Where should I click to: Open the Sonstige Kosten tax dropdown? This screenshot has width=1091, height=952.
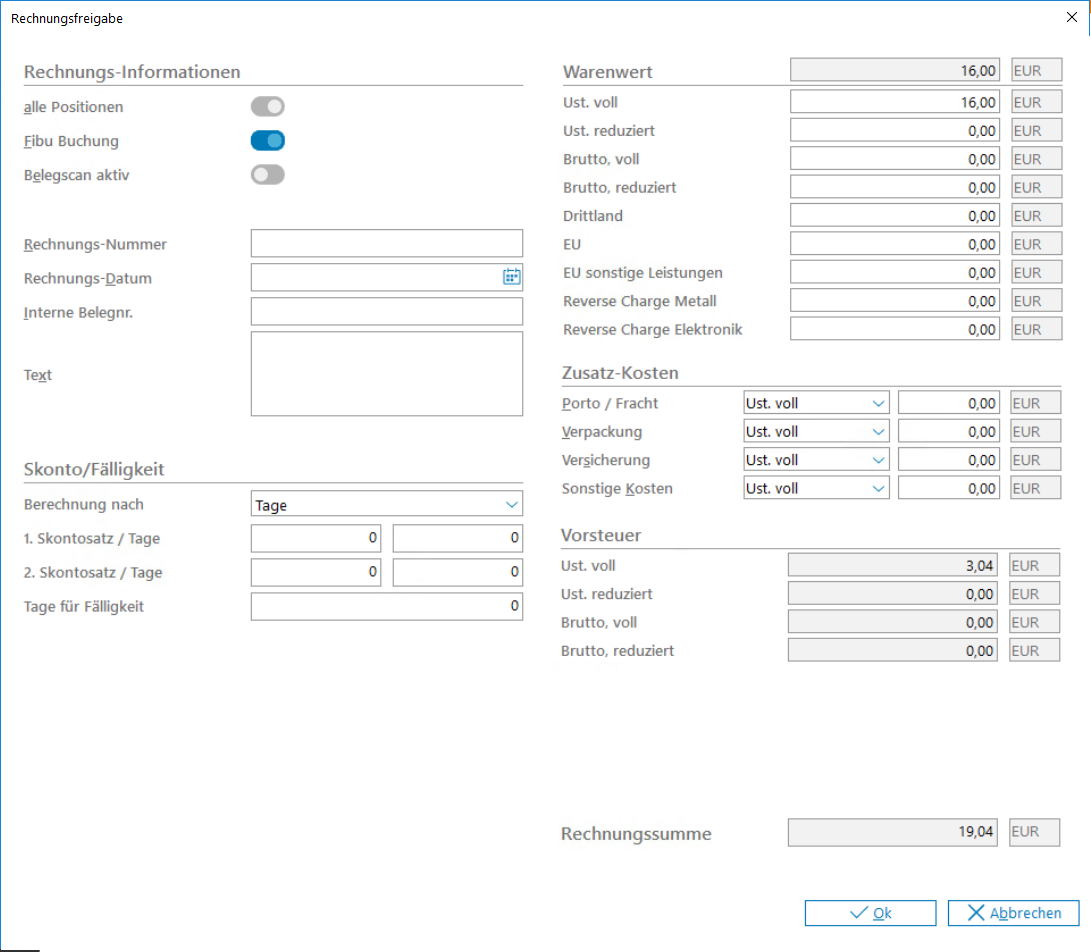[x=816, y=489]
